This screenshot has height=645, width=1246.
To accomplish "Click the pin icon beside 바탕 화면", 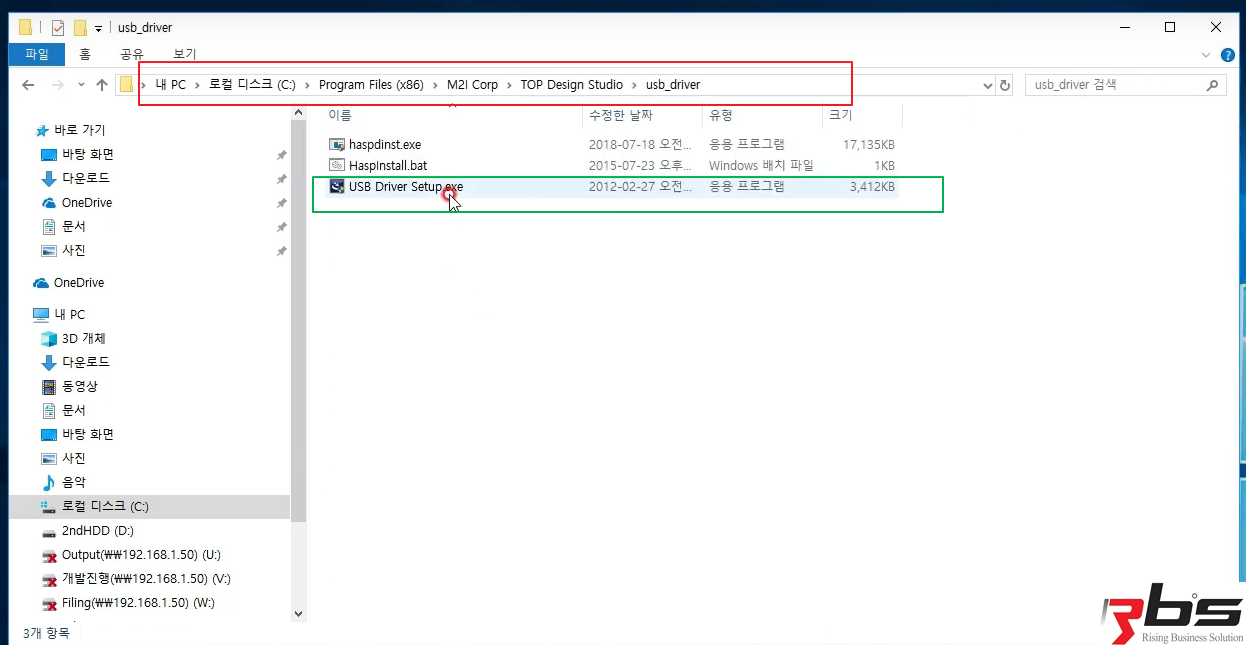I will click(x=282, y=155).
